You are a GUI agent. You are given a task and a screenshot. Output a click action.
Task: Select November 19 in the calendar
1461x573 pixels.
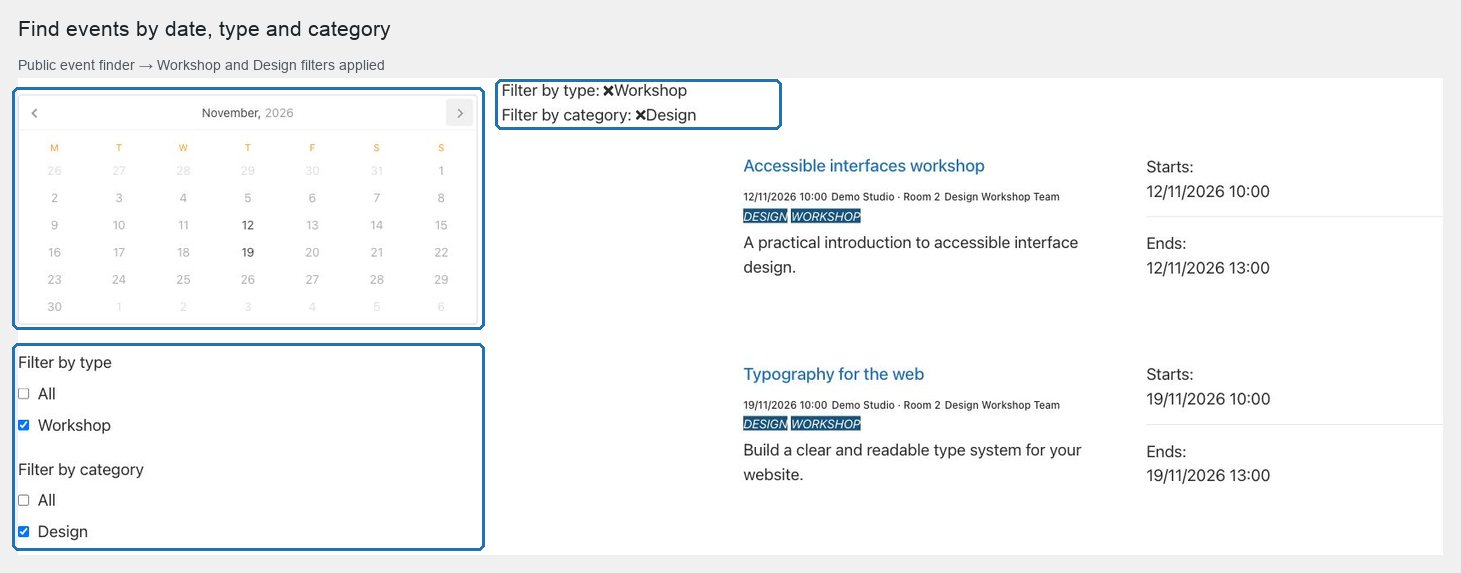point(248,252)
